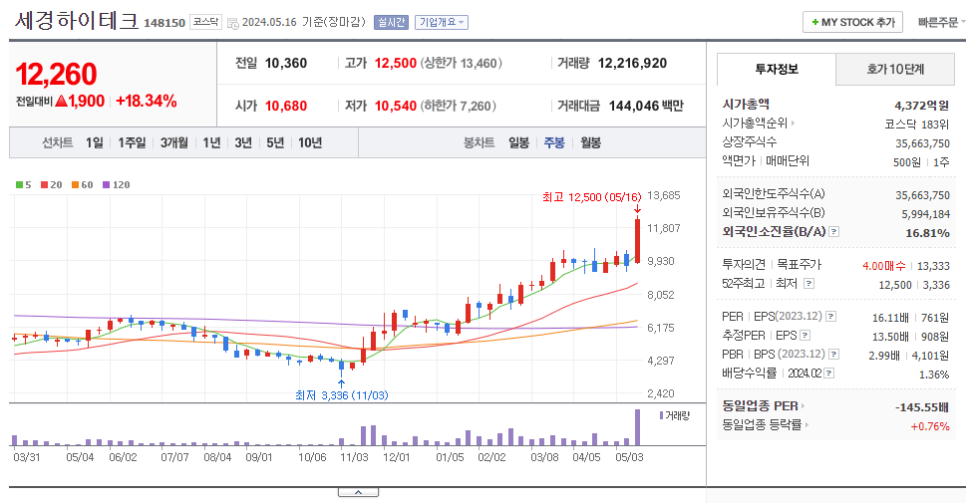Open the 동일업종 PER link
Image resolution: width=966 pixels, height=503 pixels.
pos(764,406)
